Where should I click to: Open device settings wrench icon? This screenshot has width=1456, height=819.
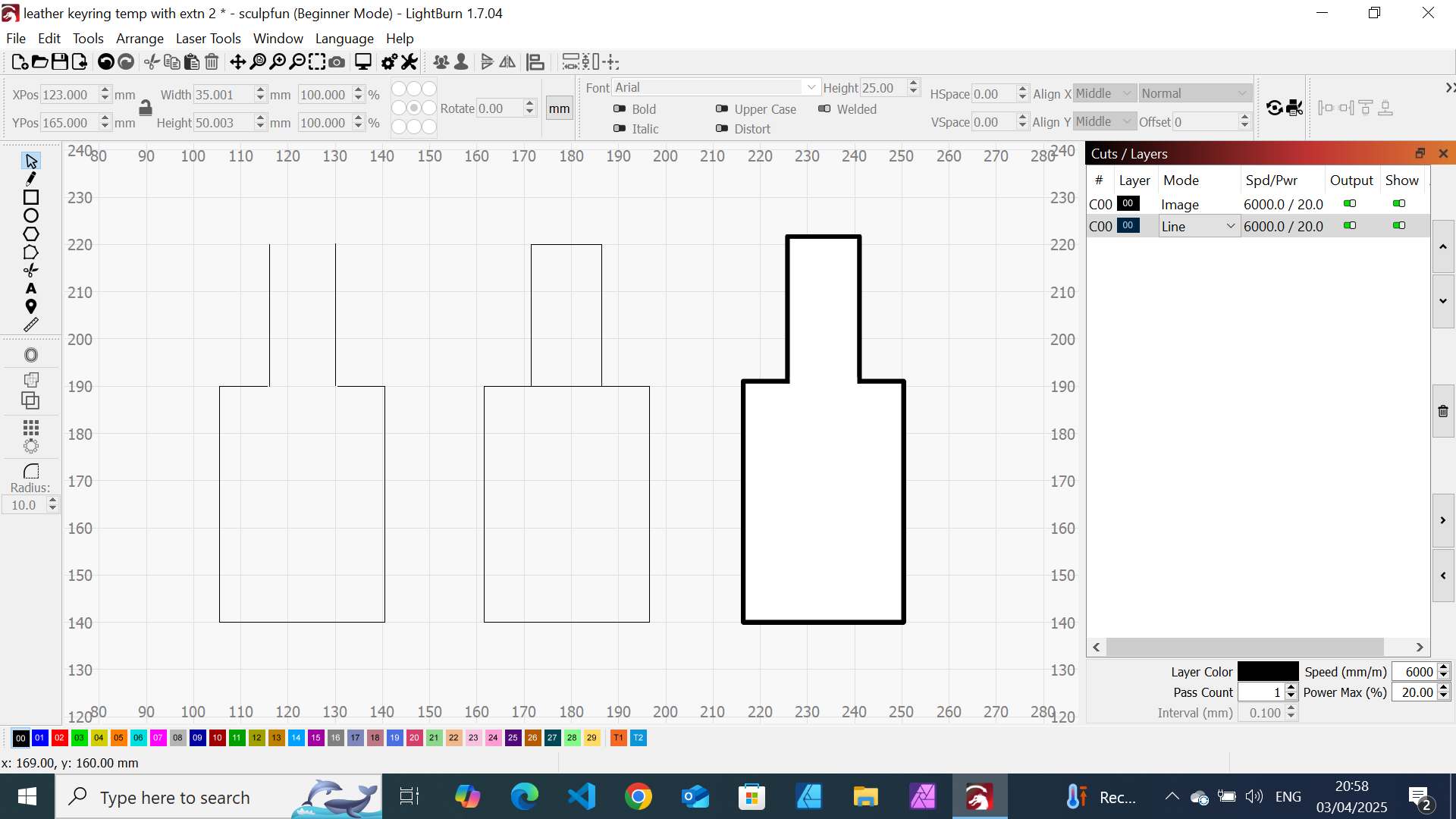click(409, 62)
